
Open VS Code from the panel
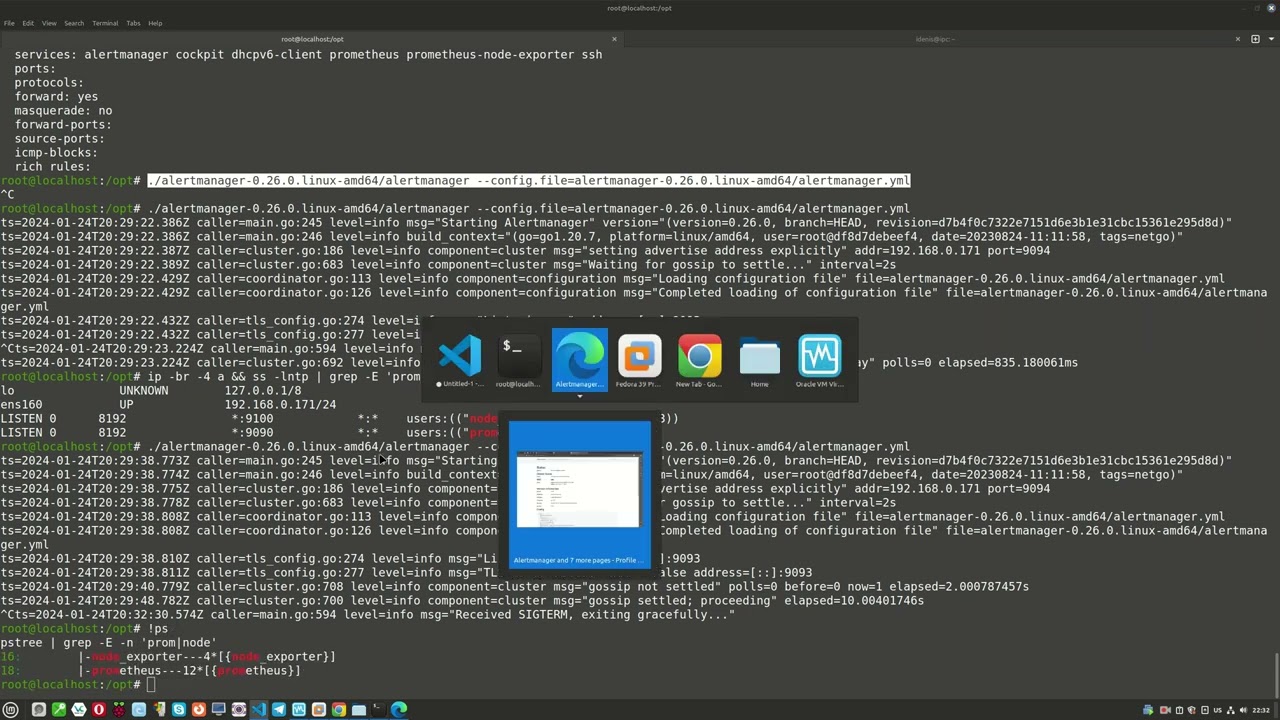pos(259,710)
